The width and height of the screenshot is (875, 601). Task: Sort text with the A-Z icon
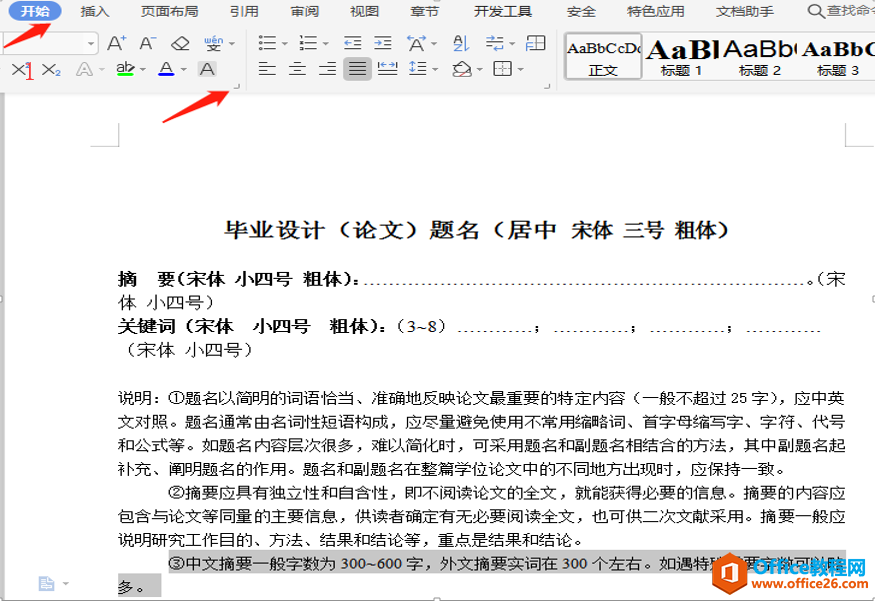tap(461, 43)
